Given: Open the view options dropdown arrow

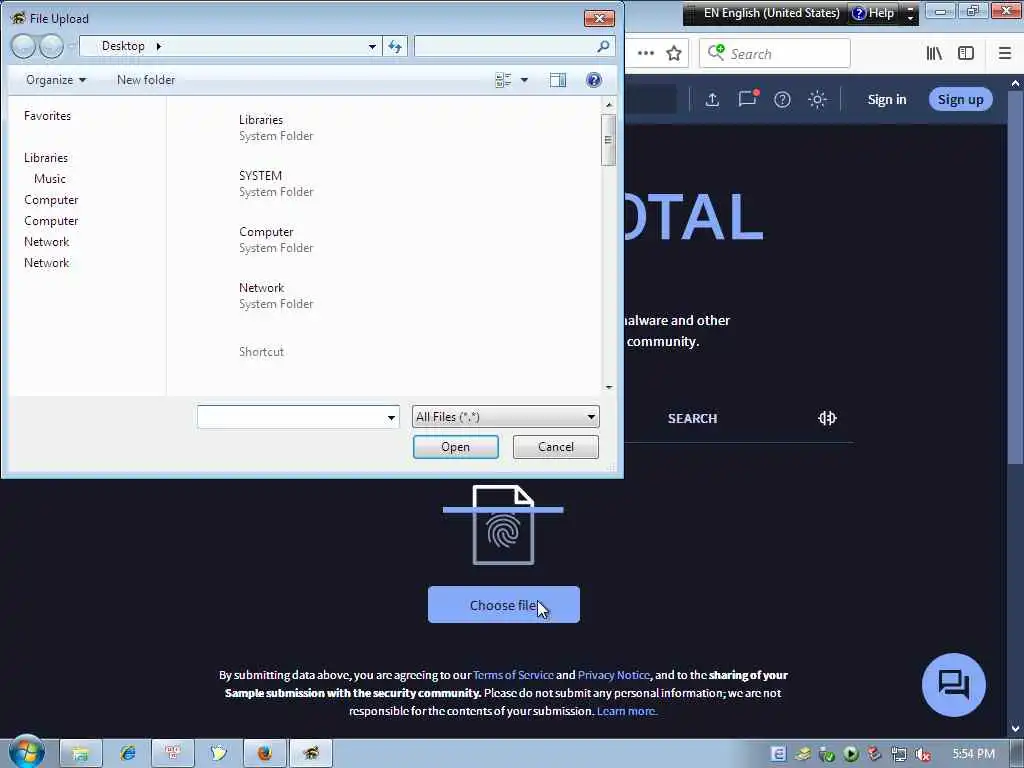Looking at the screenshot, I should pos(524,80).
